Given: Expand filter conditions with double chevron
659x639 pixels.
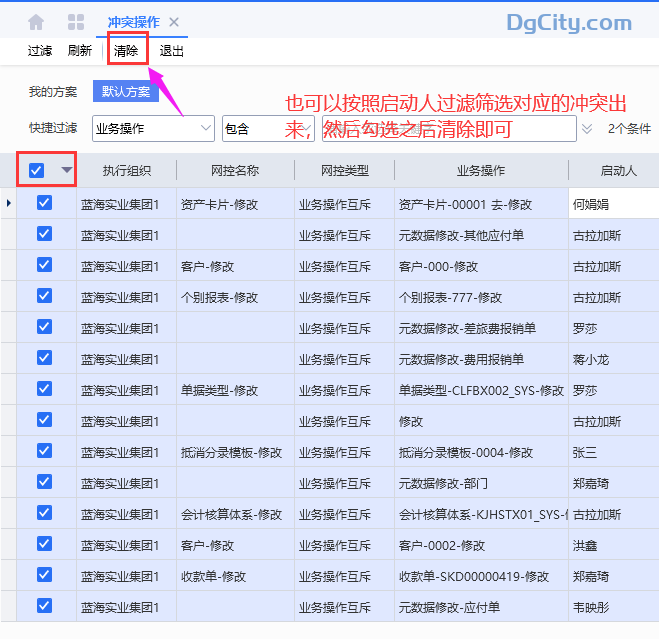Looking at the screenshot, I should pyautogui.click(x=587, y=129).
